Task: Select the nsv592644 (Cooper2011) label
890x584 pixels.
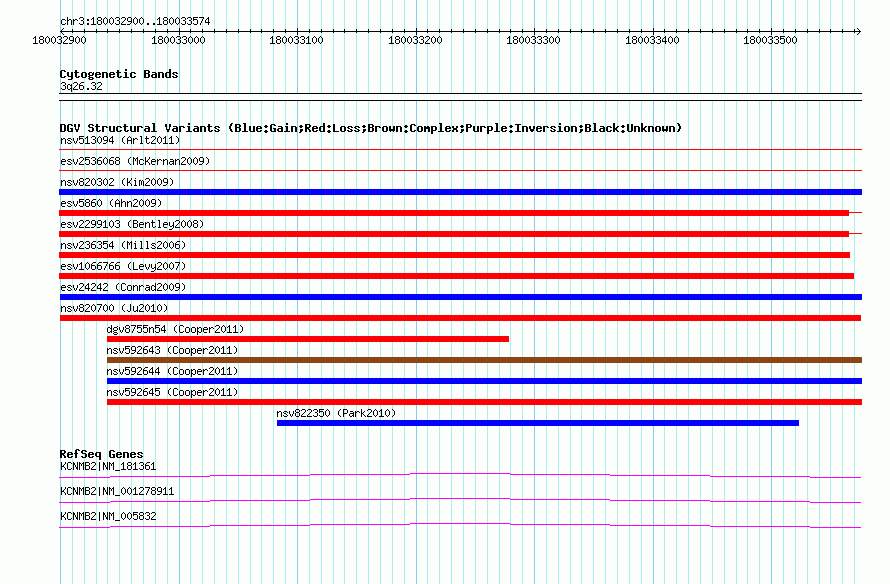Action: [x=172, y=371]
